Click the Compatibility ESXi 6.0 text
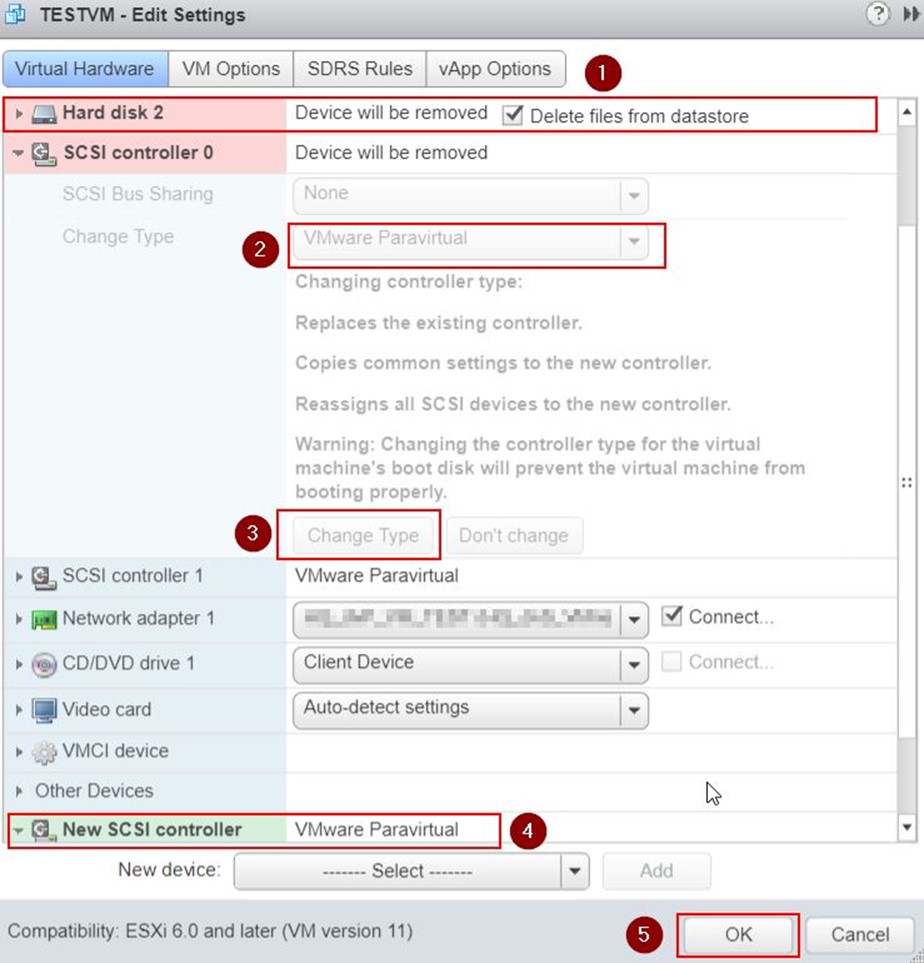Screen dimensions: 924x963 coord(210,932)
